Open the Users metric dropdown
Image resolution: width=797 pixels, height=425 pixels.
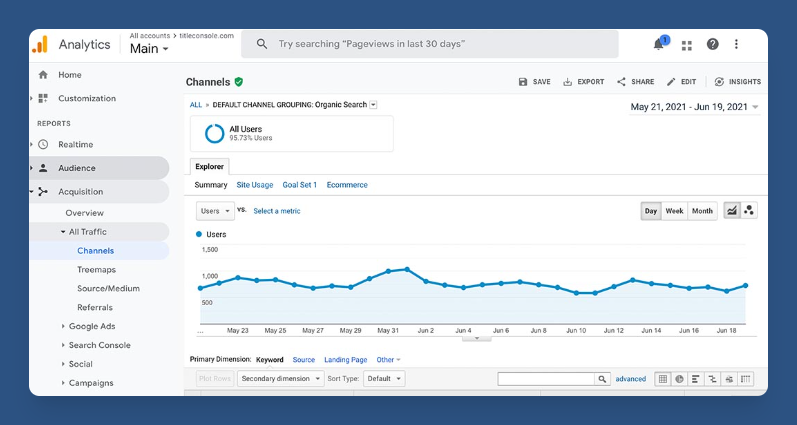(216, 211)
